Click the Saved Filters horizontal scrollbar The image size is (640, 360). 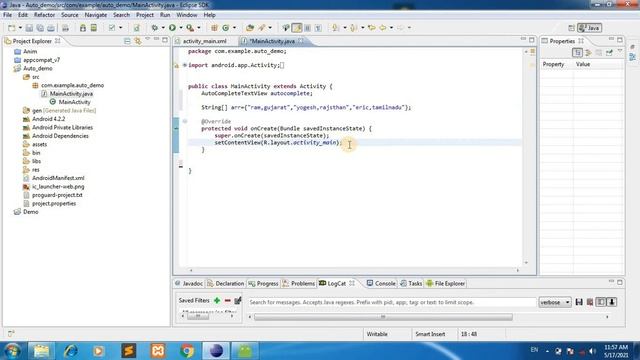pos(198,316)
